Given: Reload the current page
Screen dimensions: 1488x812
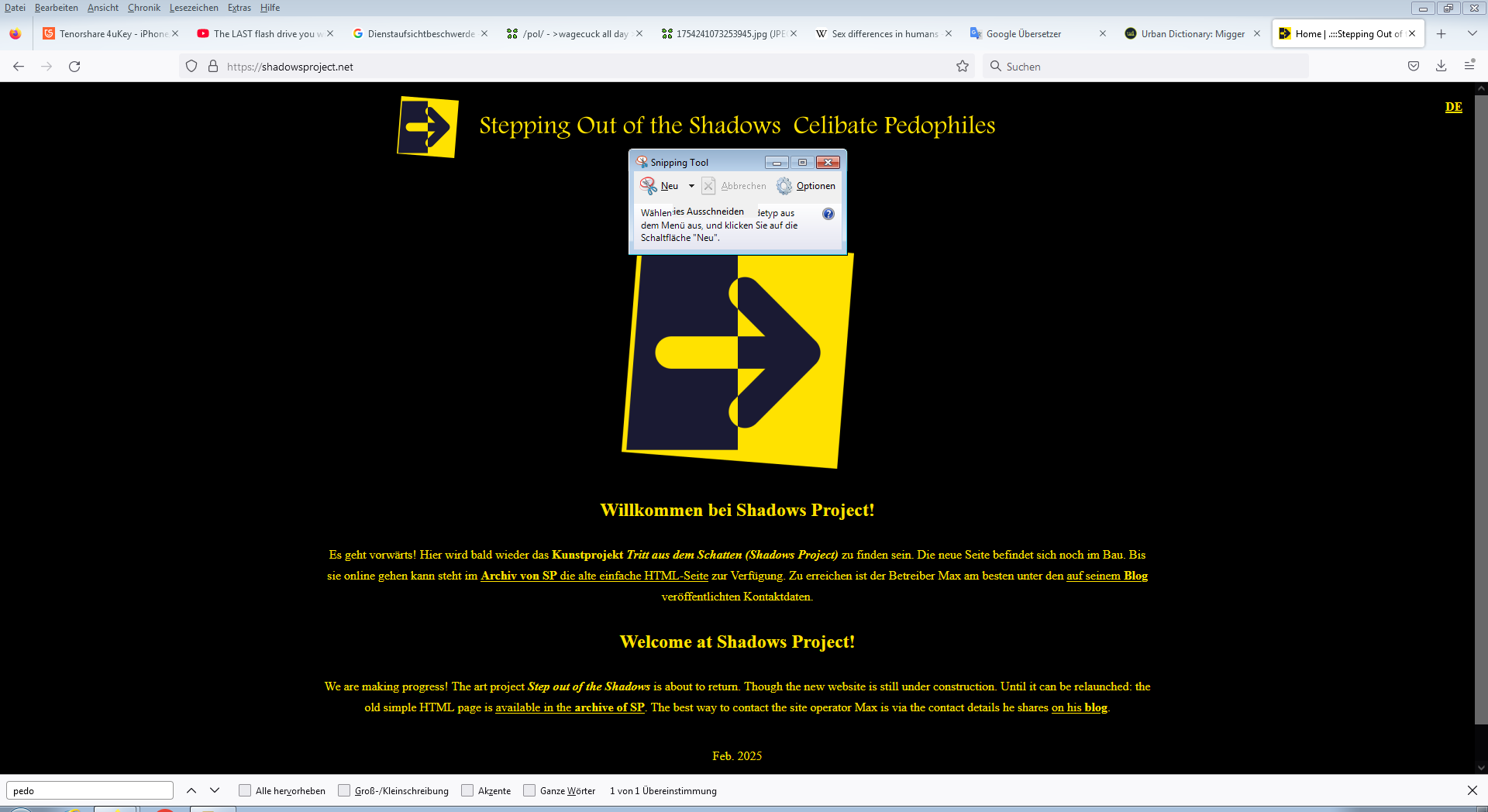Looking at the screenshot, I should coord(74,67).
